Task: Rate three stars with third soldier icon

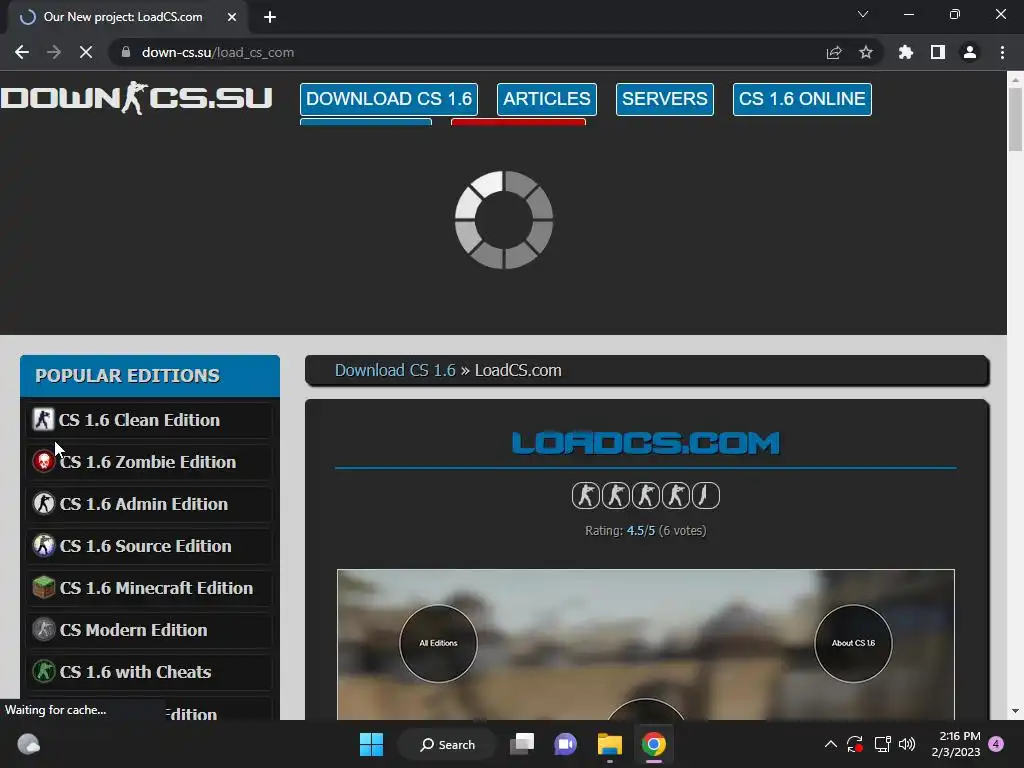Action: [645, 496]
